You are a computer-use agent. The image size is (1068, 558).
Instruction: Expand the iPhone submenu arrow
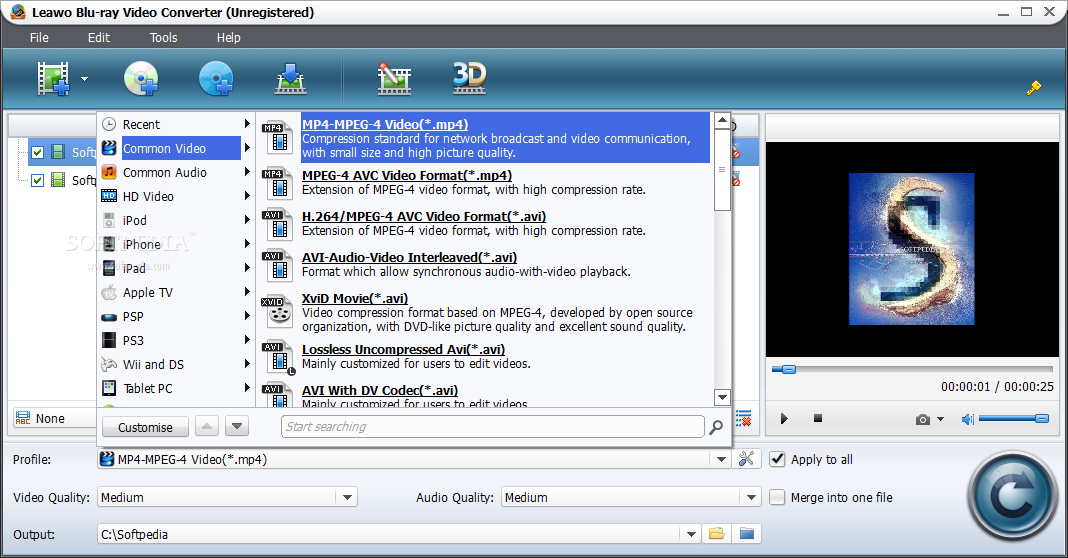point(247,244)
